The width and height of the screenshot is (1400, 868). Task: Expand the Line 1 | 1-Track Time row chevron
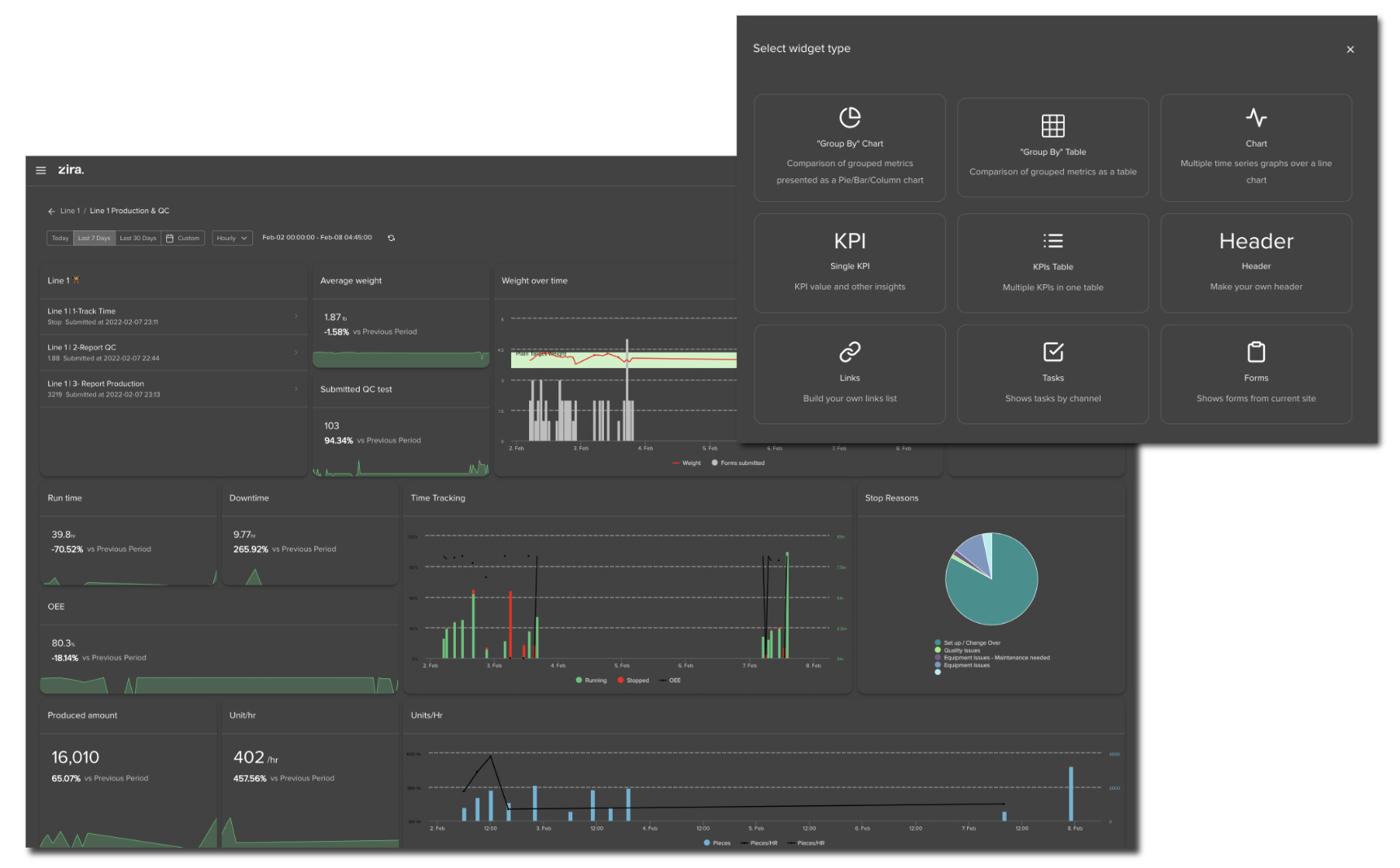[295, 316]
